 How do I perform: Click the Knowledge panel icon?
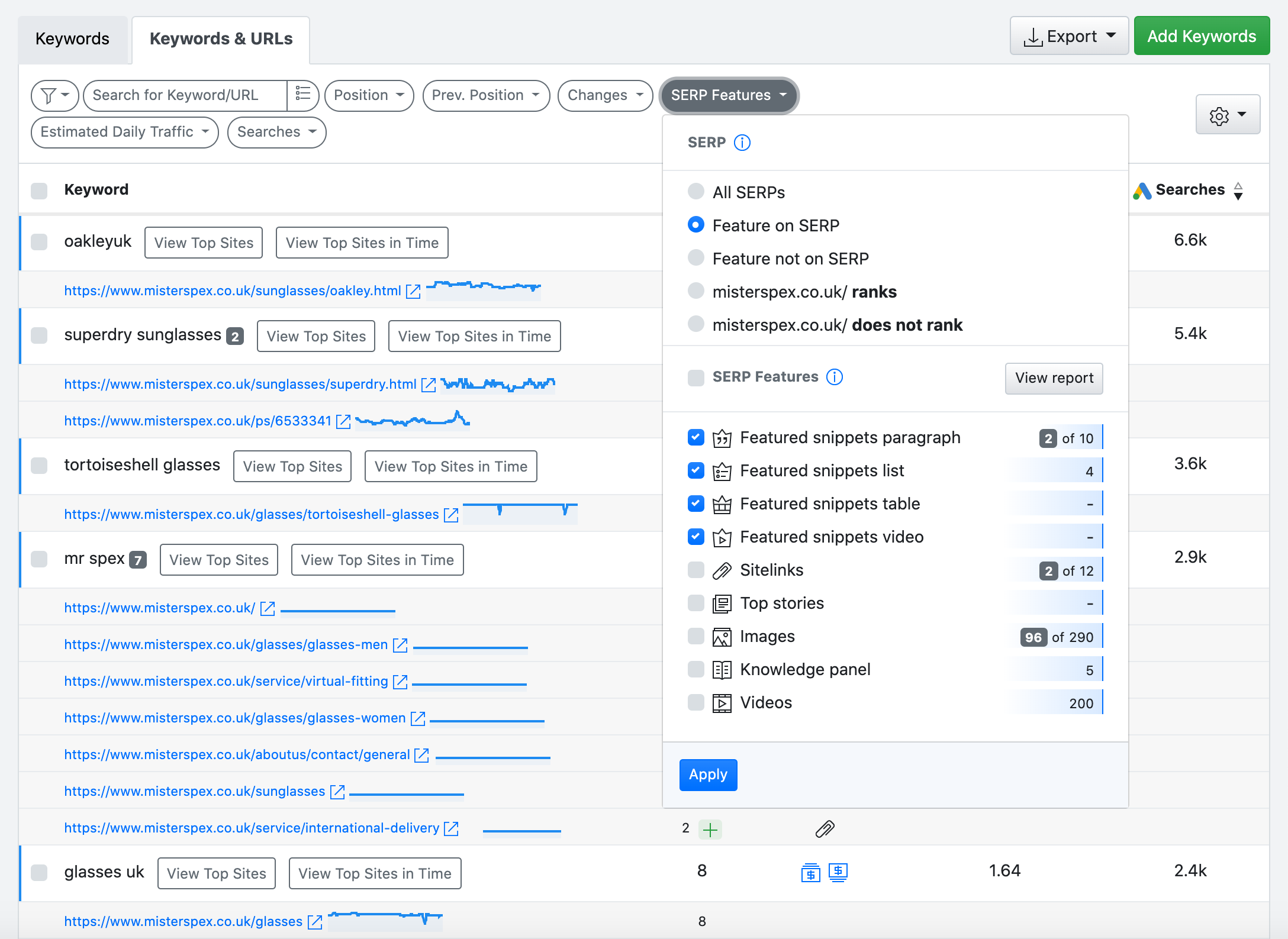[x=722, y=670]
